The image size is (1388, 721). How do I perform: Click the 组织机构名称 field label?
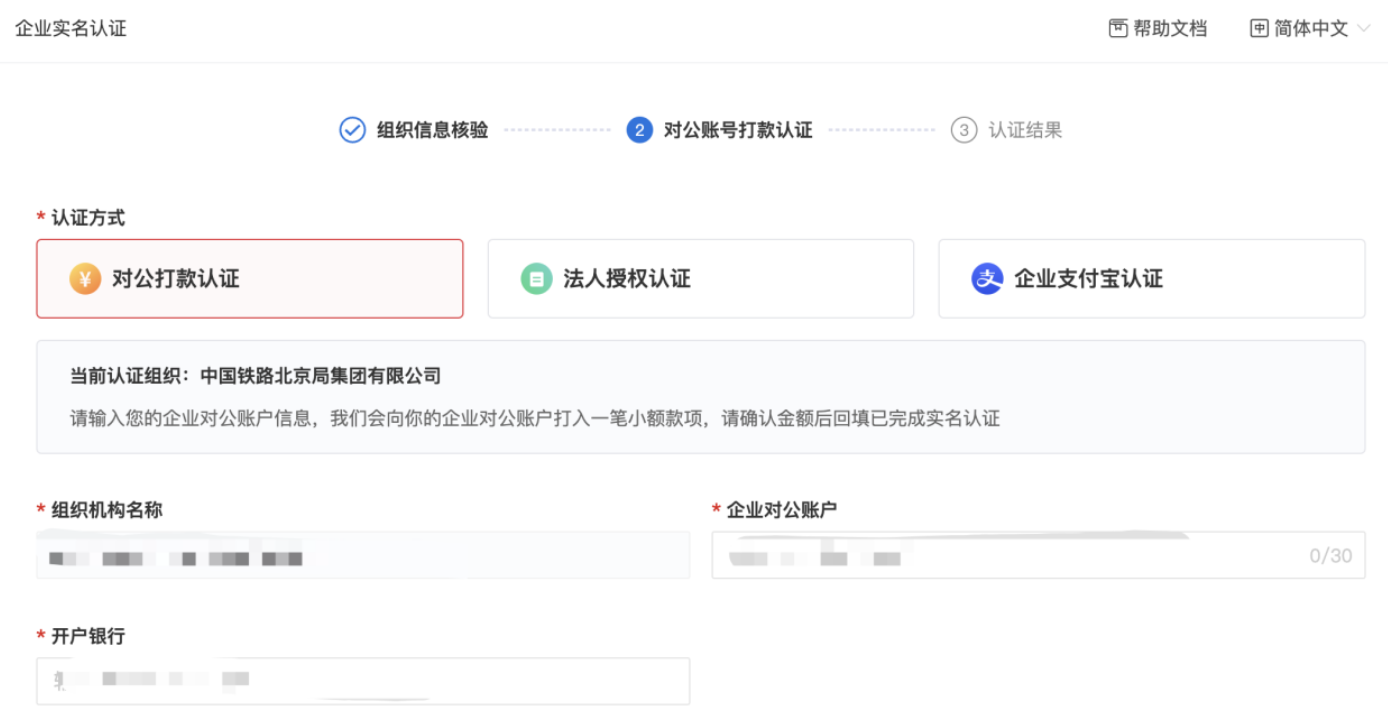click(x=107, y=510)
